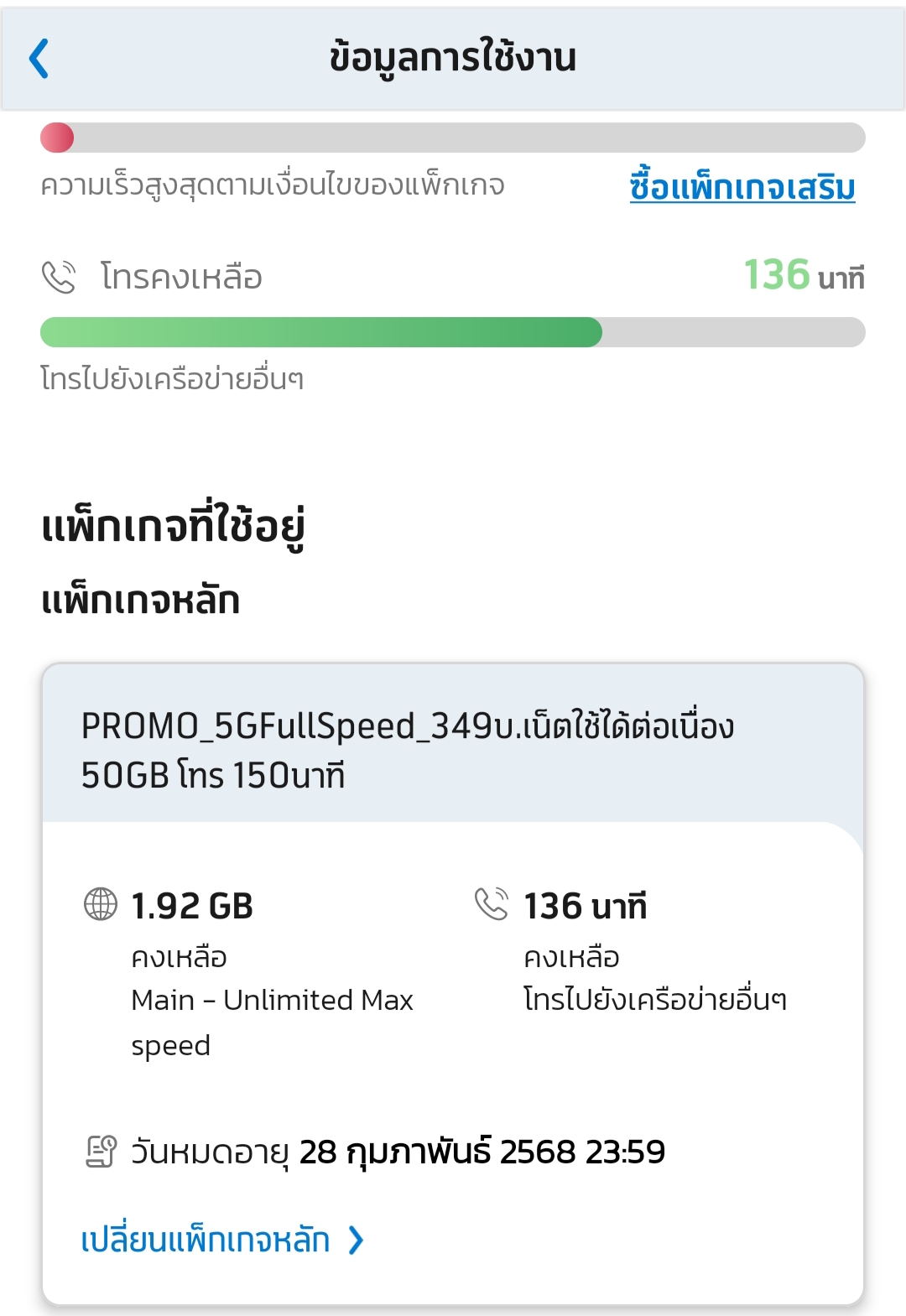Tap the phone icon next to 136 นาที in the package card
The width and height of the screenshot is (906, 1316).
tap(492, 904)
